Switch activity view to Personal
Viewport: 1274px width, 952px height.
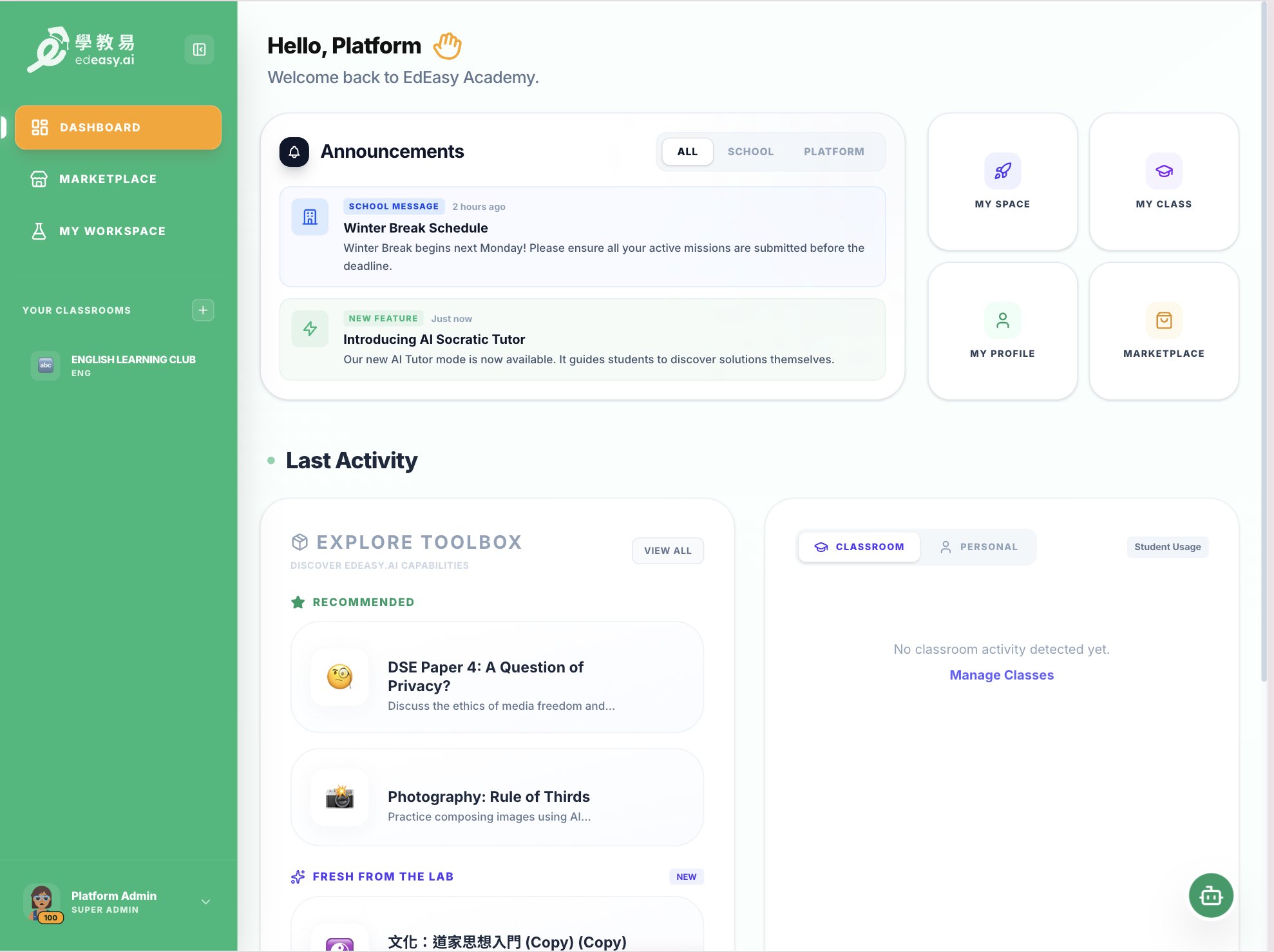979,547
